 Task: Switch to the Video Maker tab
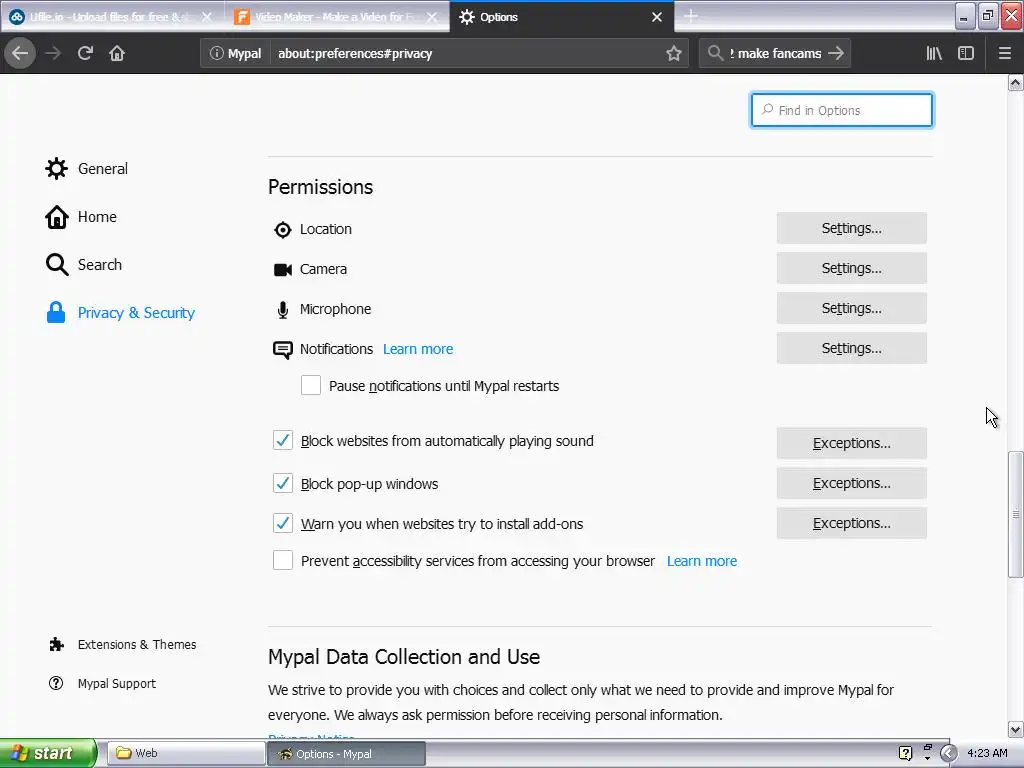334,17
